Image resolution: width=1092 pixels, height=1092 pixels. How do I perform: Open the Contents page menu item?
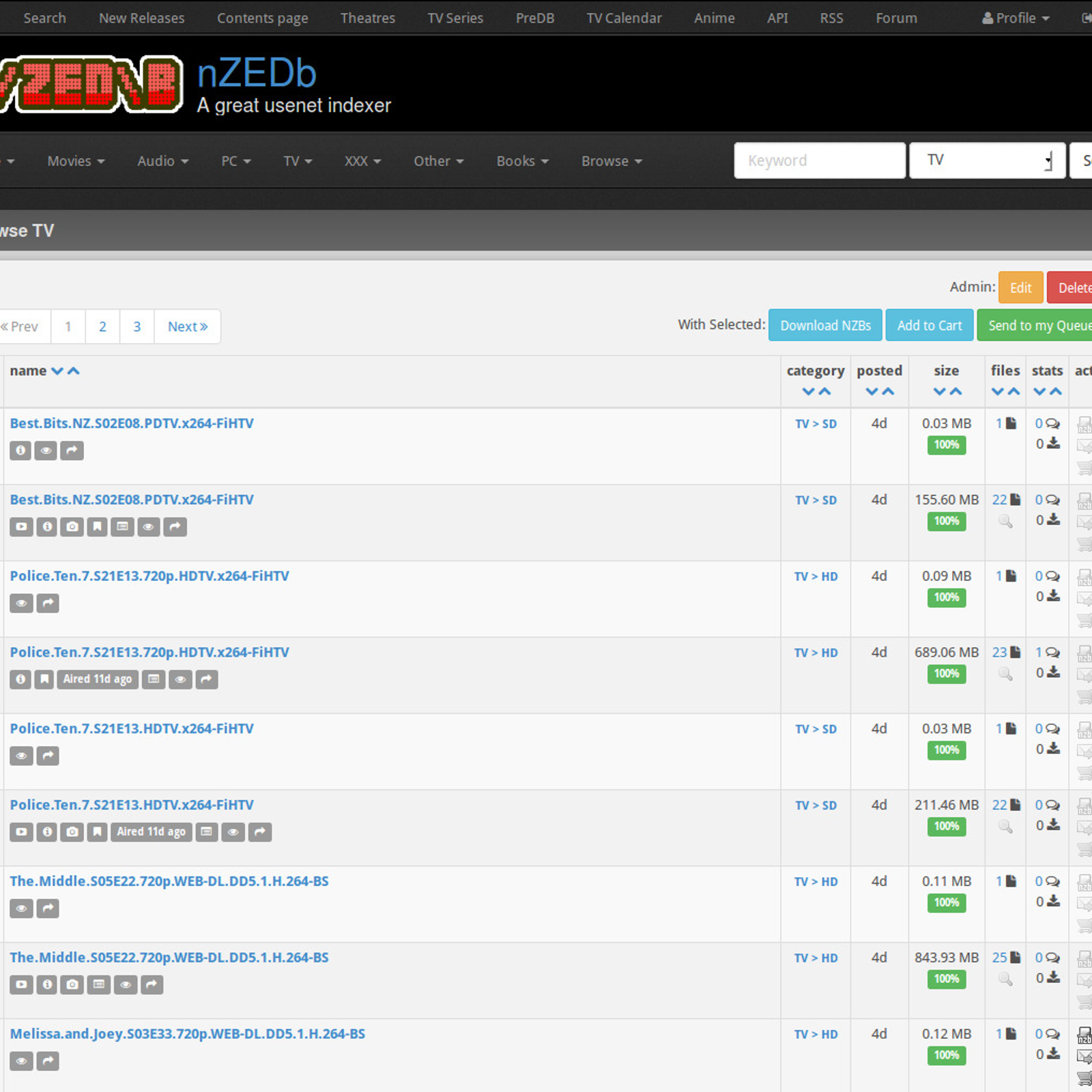click(263, 18)
